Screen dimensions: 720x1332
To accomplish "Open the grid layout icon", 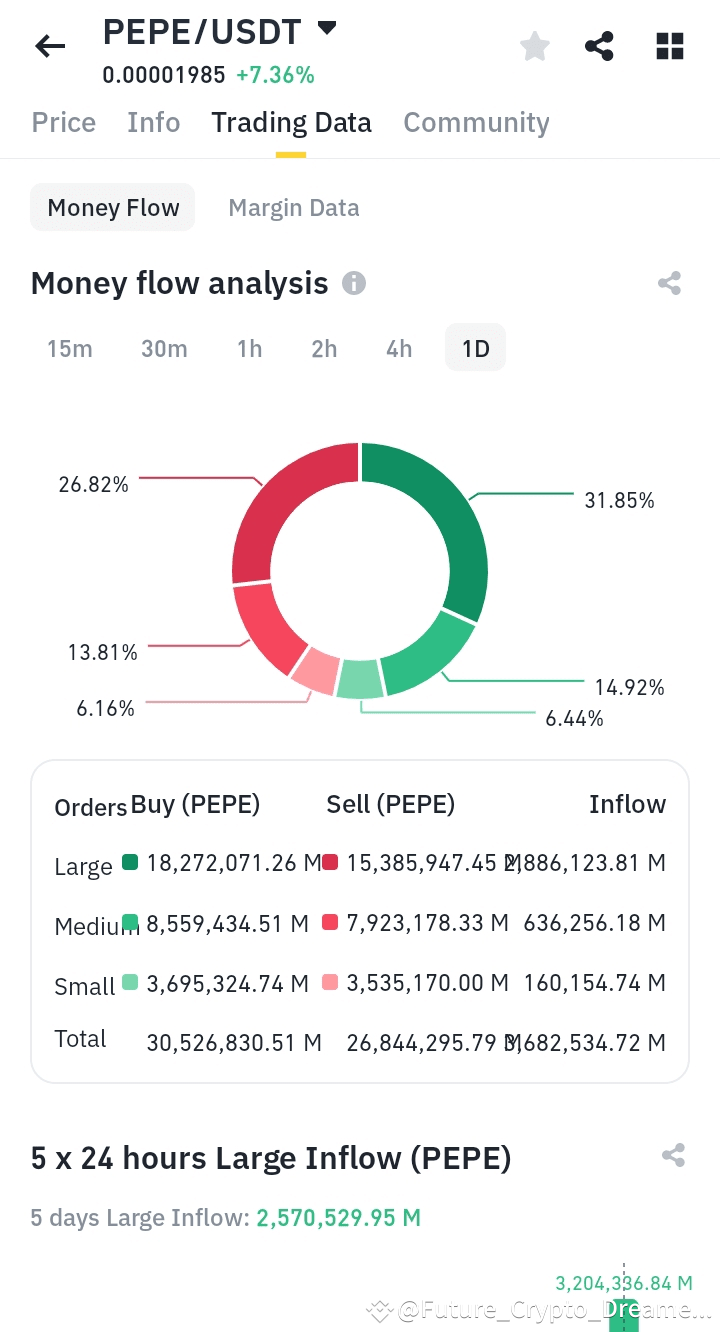I will click(669, 46).
